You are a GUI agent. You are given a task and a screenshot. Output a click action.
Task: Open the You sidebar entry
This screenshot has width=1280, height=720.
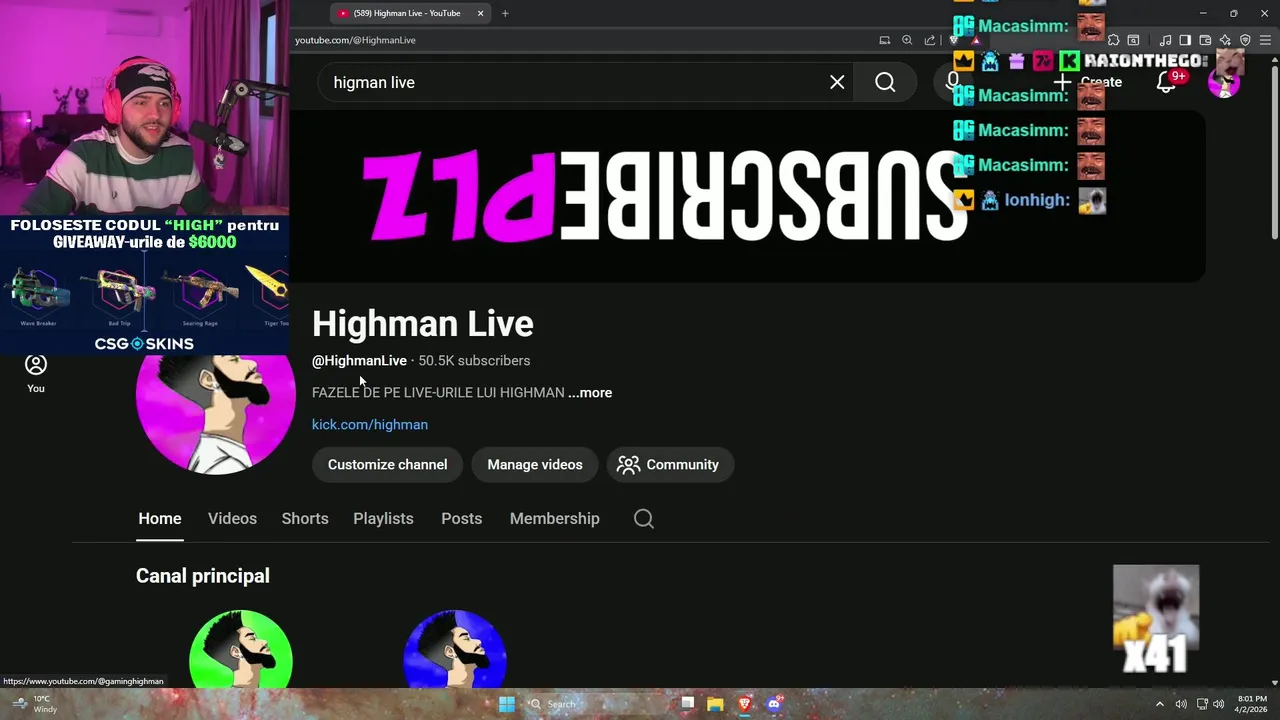pyautogui.click(x=36, y=373)
